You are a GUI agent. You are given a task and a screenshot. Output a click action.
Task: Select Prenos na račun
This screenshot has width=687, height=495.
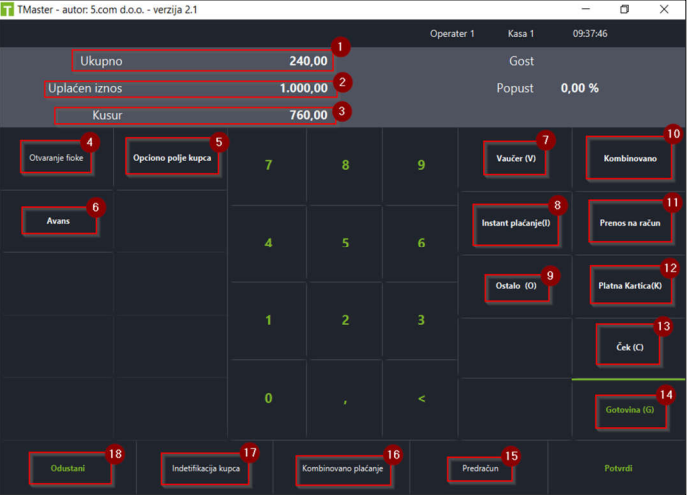click(x=630, y=223)
